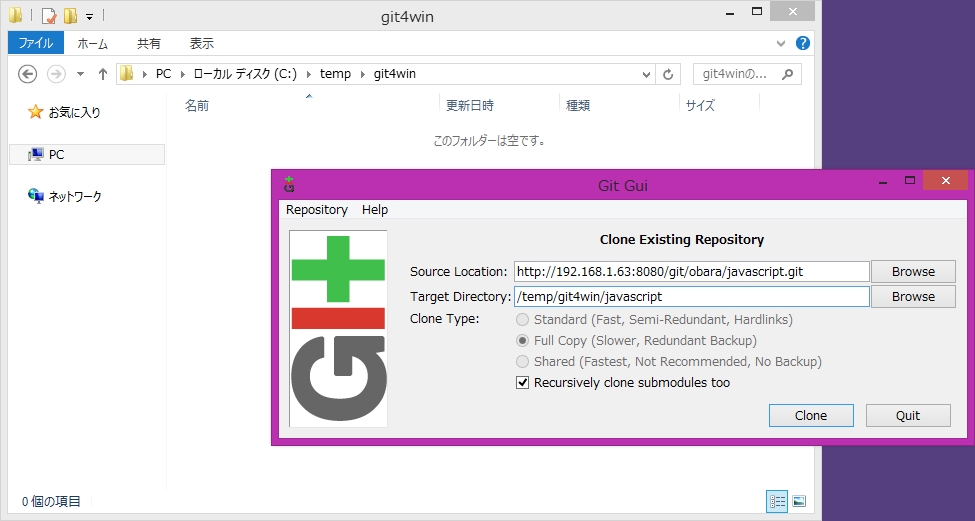Maximize the Git Gui window
This screenshot has height=521, width=975.
point(910,180)
